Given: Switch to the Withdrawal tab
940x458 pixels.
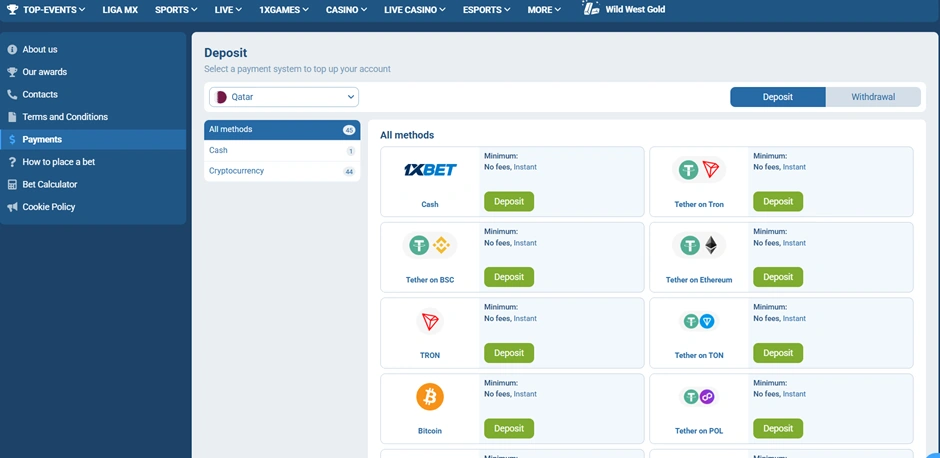Looking at the screenshot, I should [873, 97].
